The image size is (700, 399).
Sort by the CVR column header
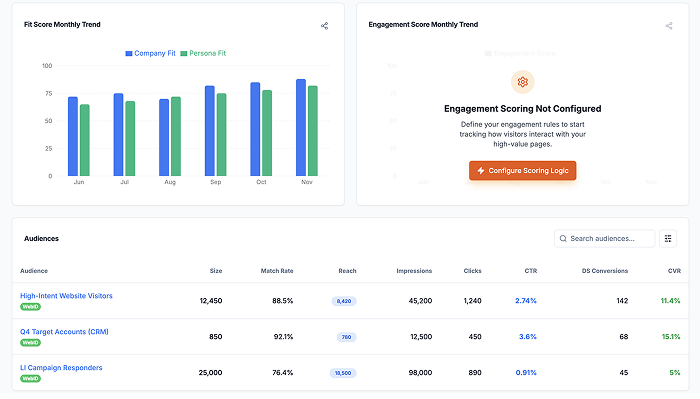pos(674,271)
